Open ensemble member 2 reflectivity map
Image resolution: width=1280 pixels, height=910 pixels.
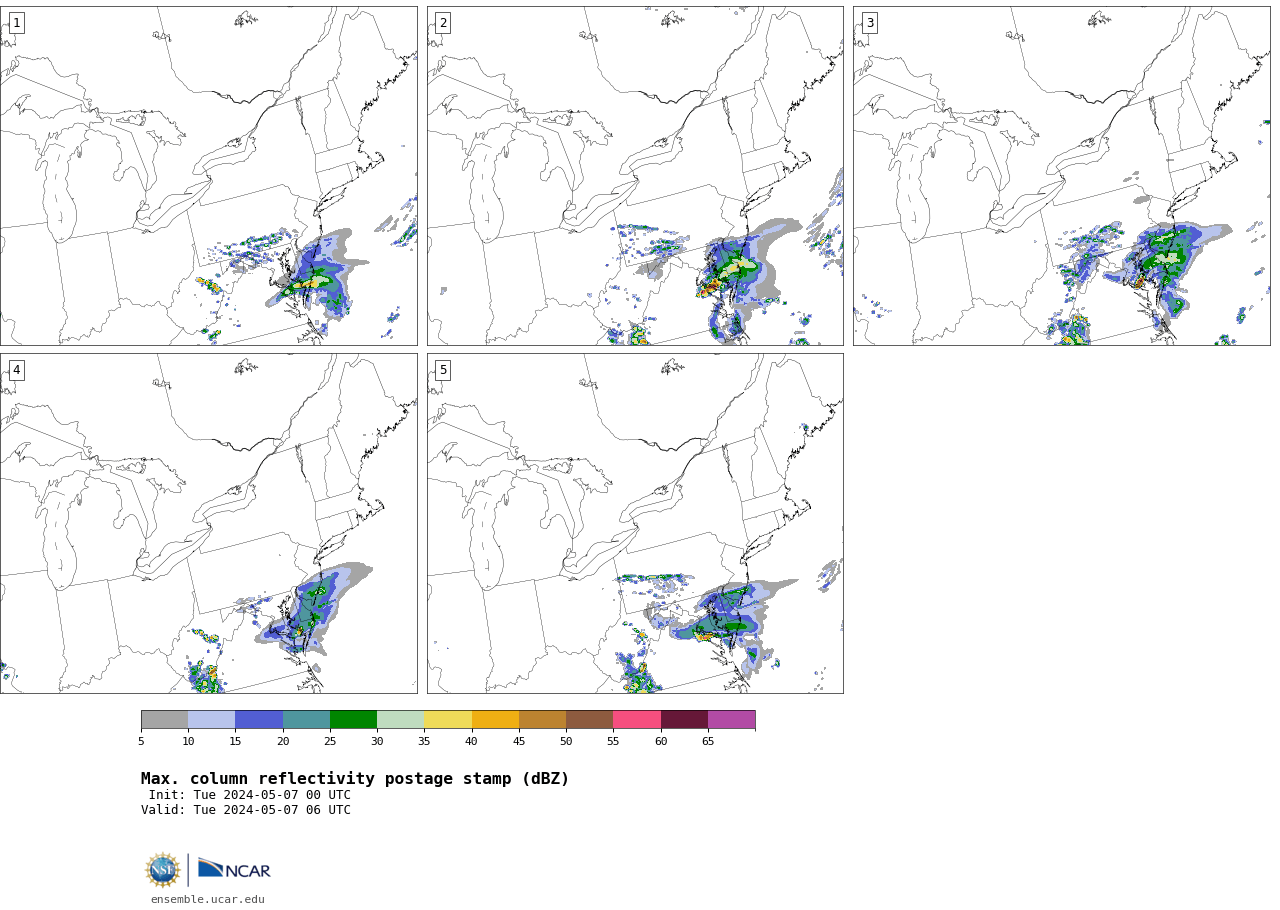[635, 176]
